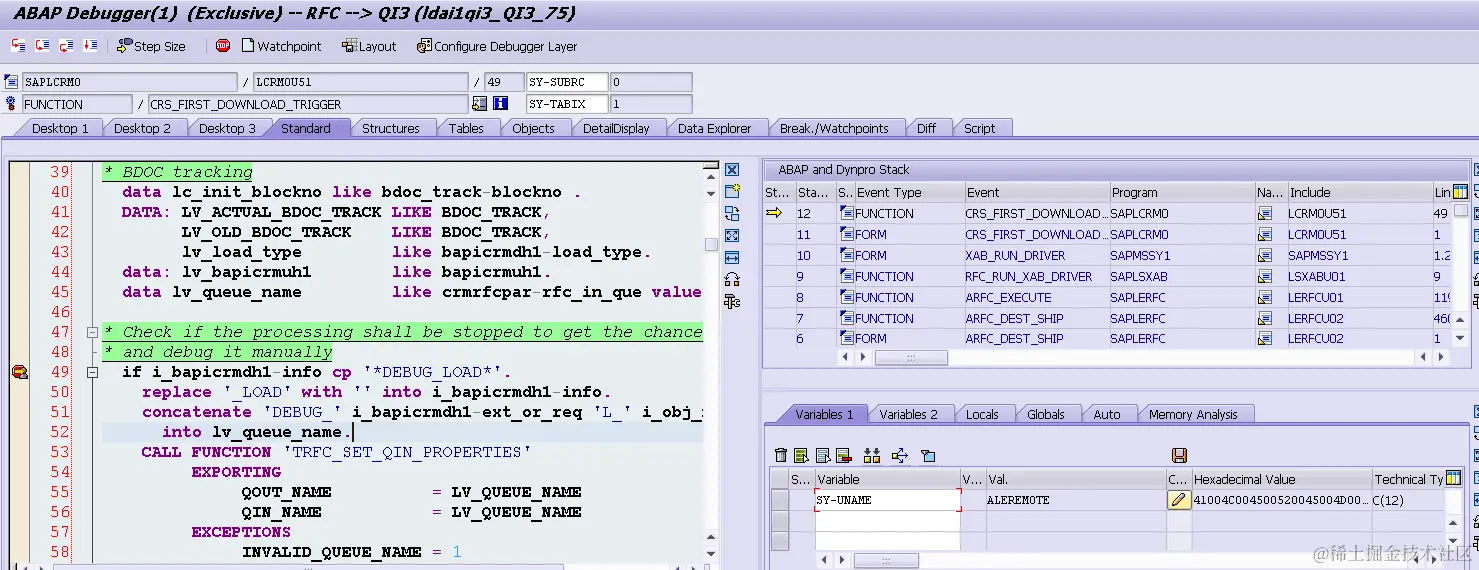Select the Structures tab
The height and width of the screenshot is (570, 1479).
click(390, 128)
